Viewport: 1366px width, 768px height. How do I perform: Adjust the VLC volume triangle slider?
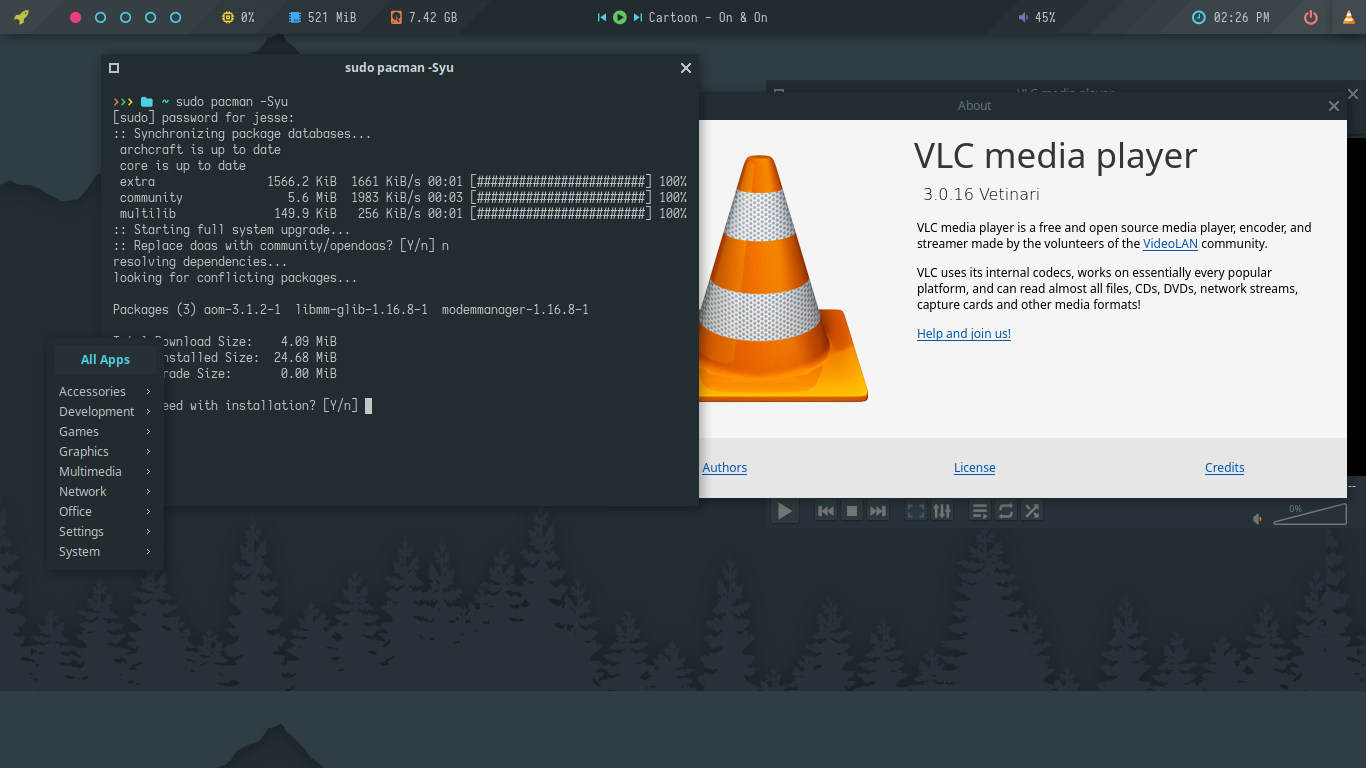pyautogui.click(x=1310, y=514)
